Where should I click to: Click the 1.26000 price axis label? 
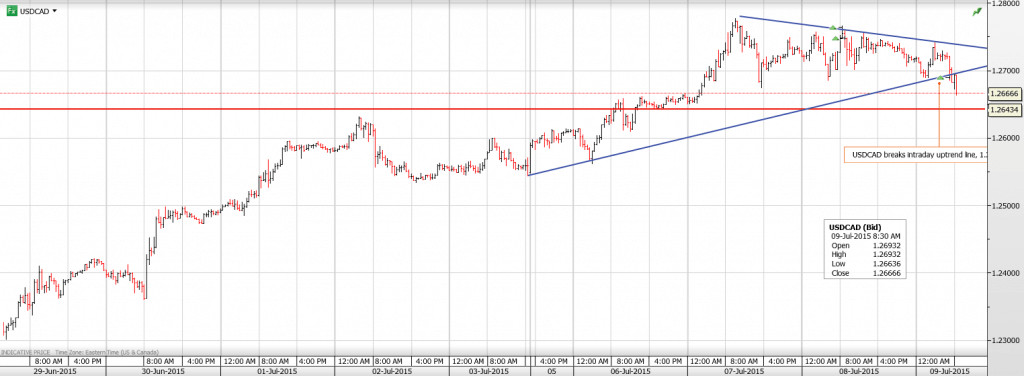(1006, 138)
